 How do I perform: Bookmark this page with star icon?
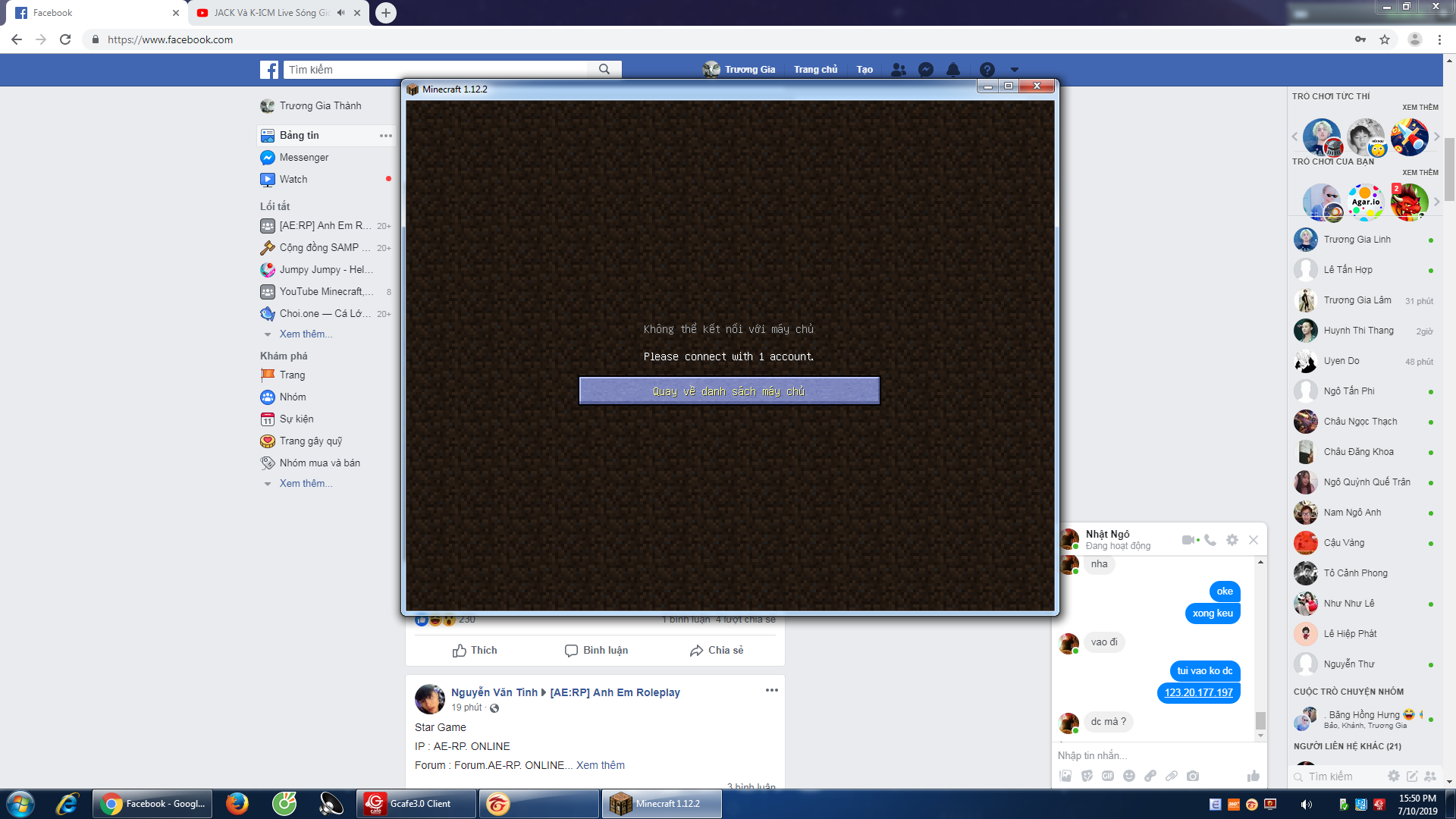click(1385, 39)
